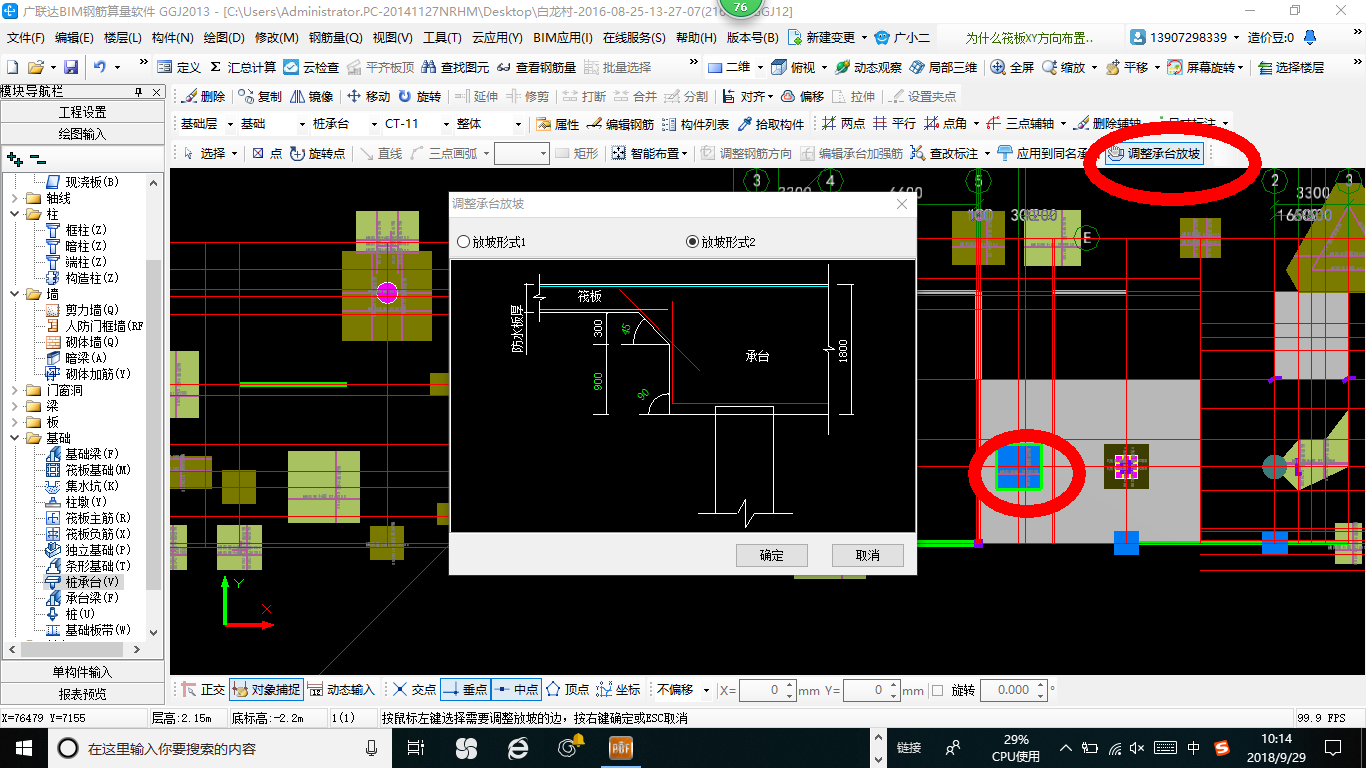1366x768 pixels.
Task: Open 构件列表 component list
Action: (696, 124)
